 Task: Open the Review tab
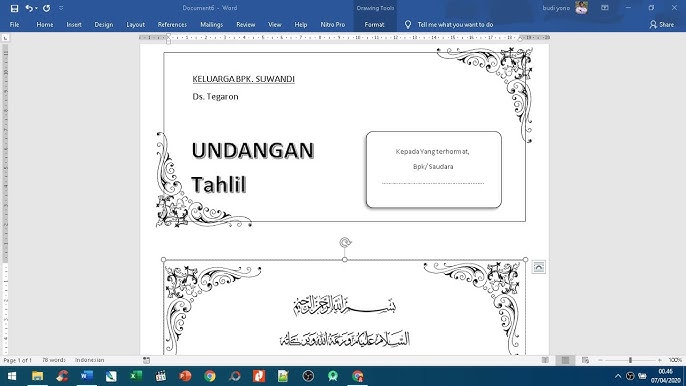tap(245, 25)
